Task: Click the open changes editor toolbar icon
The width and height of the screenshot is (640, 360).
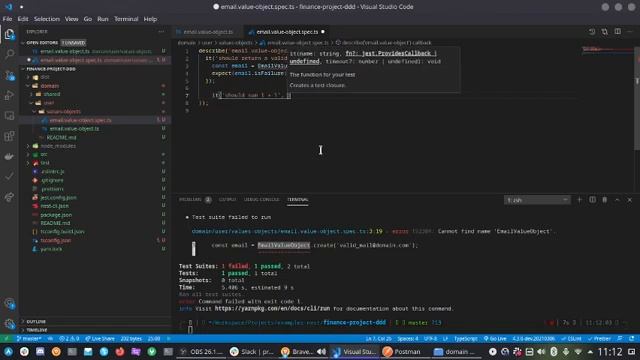Action: pyautogui.click(x=592, y=32)
